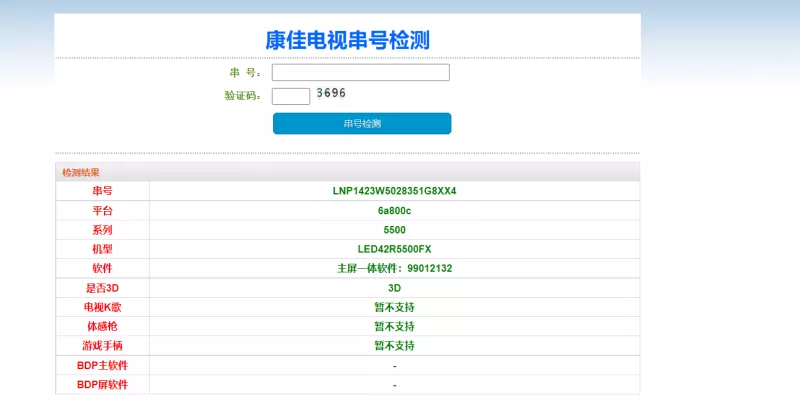Click the 电视K歌 row label
The width and height of the screenshot is (800, 408).
click(x=102, y=308)
